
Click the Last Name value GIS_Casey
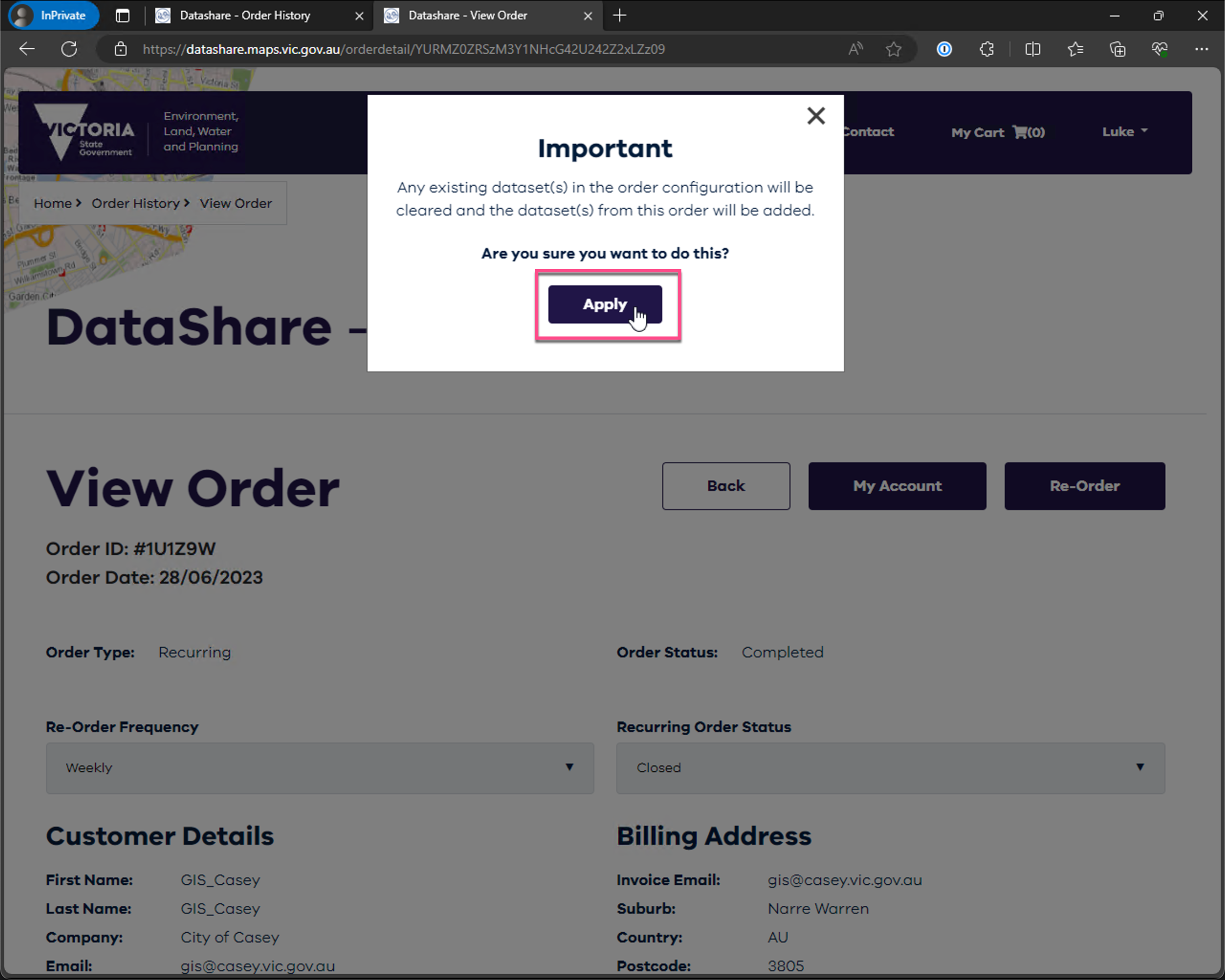(220, 908)
